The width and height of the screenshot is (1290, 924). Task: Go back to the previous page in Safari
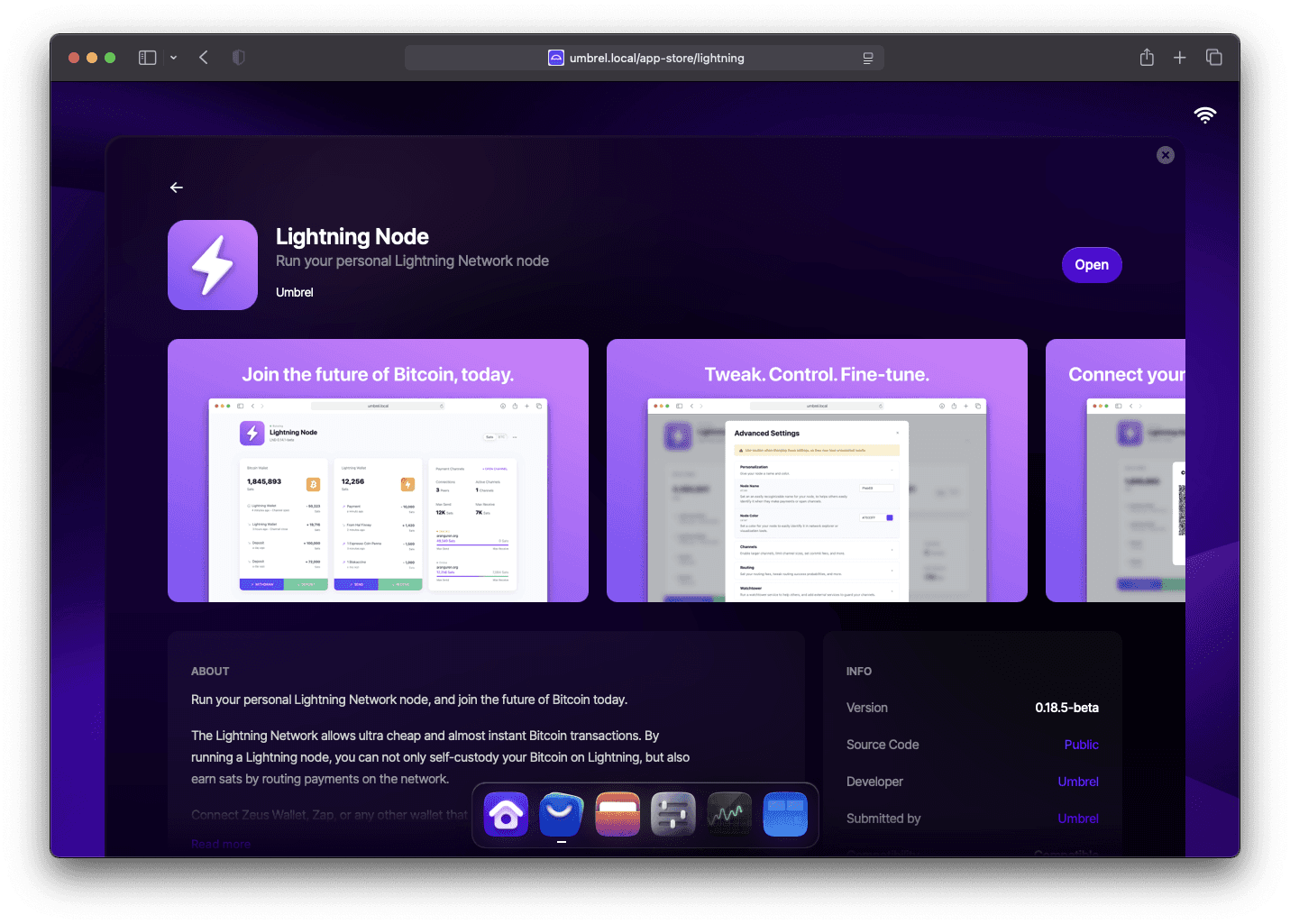click(x=204, y=58)
